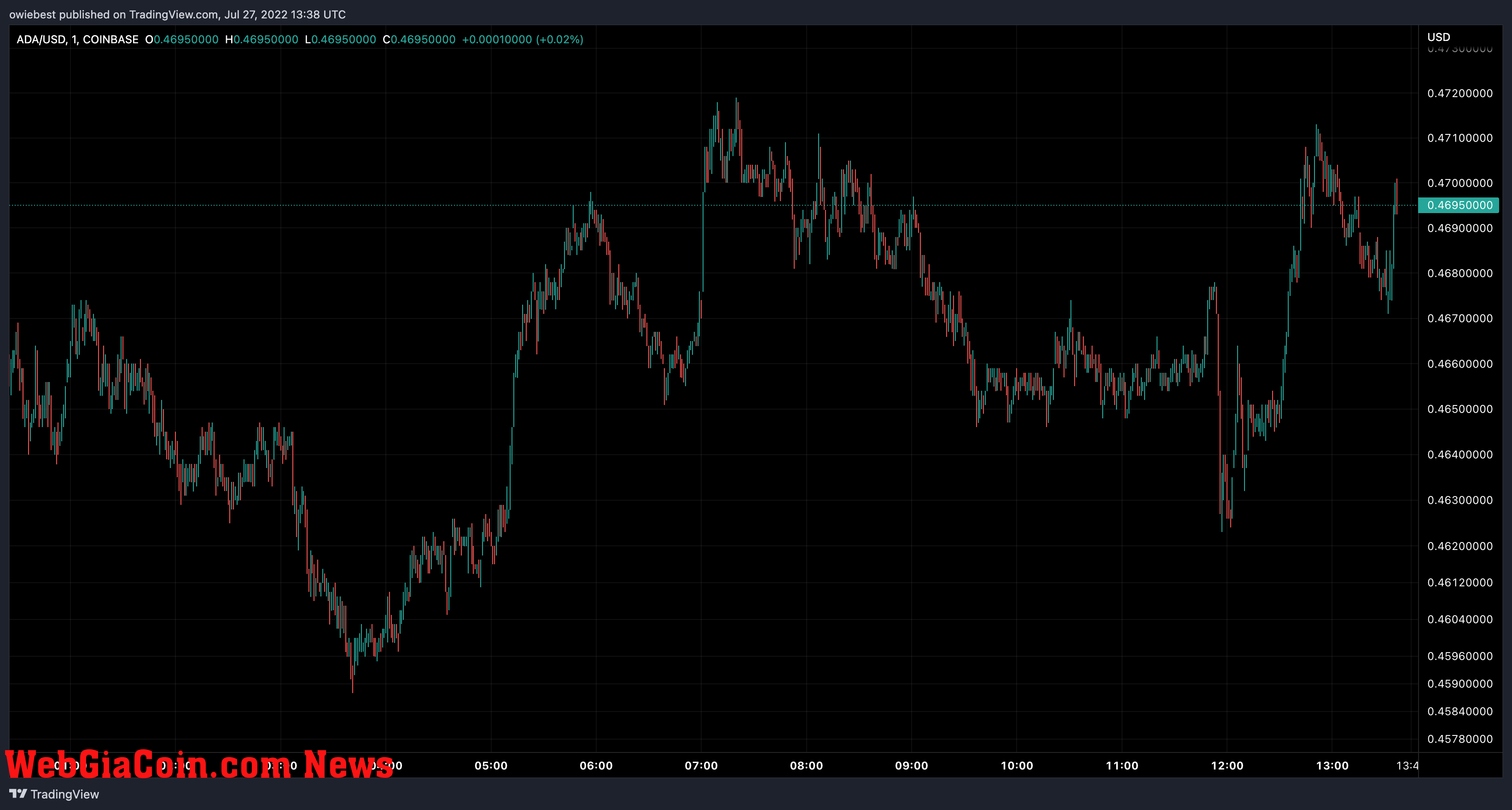The width and height of the screenshot is (1512, 810).
Task: Click the 0.46600000 price axis label
Action: pyautogui.click(x=1460, y=364)
